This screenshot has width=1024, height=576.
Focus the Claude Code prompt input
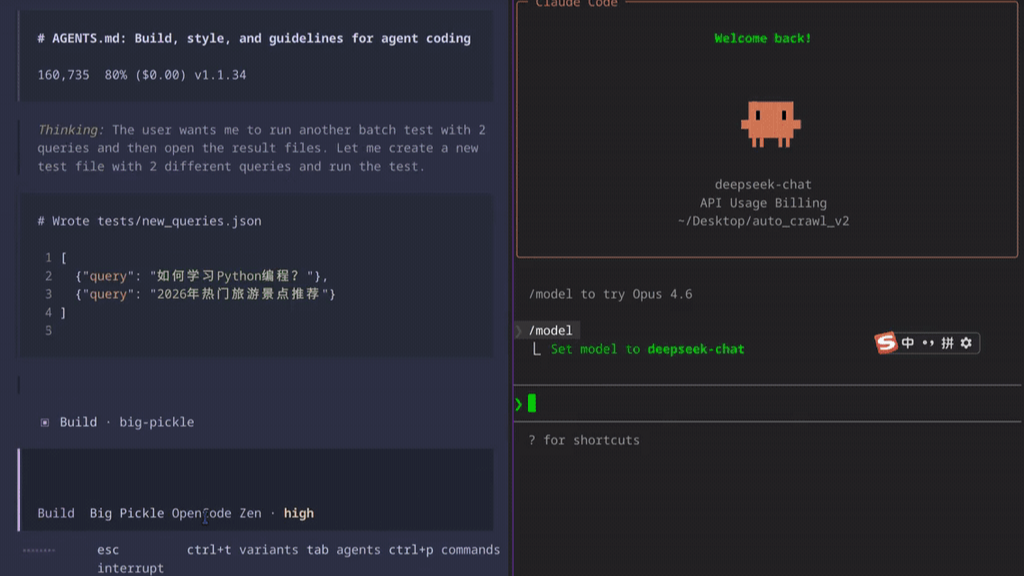[x=768, y=404]
